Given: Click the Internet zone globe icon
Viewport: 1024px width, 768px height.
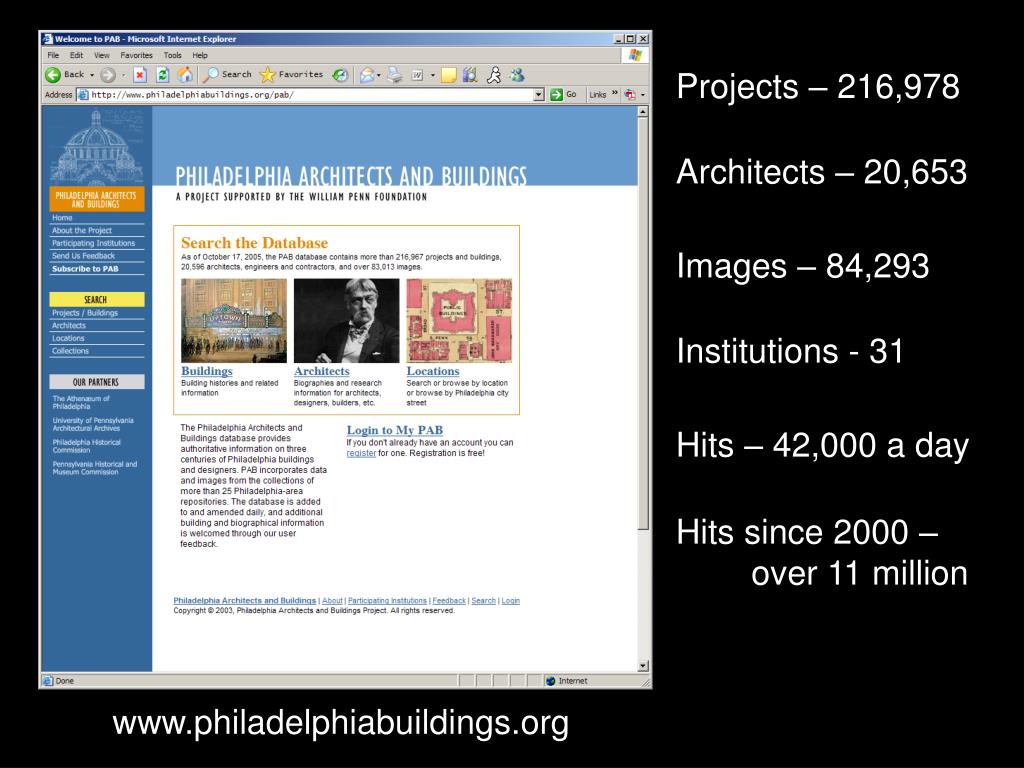Looking at the screenshot, I should [551, 680].
